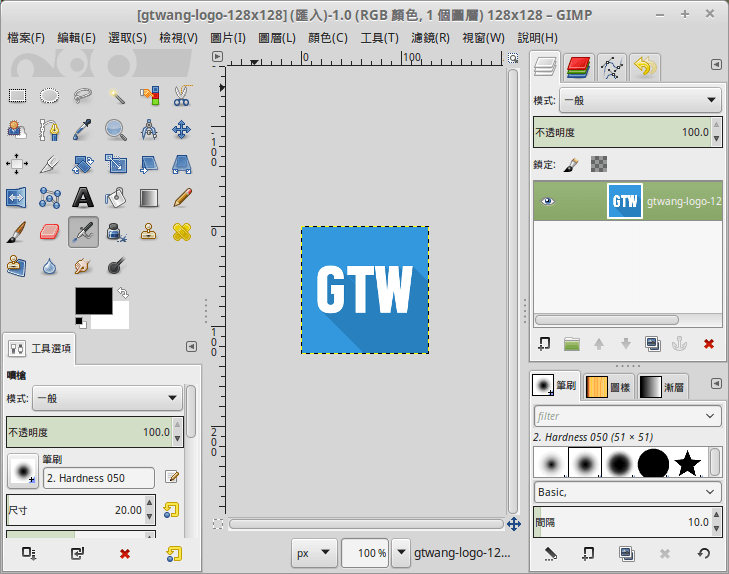Screen dimensions: 729x574
Task: Switch to the Channels tab
Action: point(578,67)
